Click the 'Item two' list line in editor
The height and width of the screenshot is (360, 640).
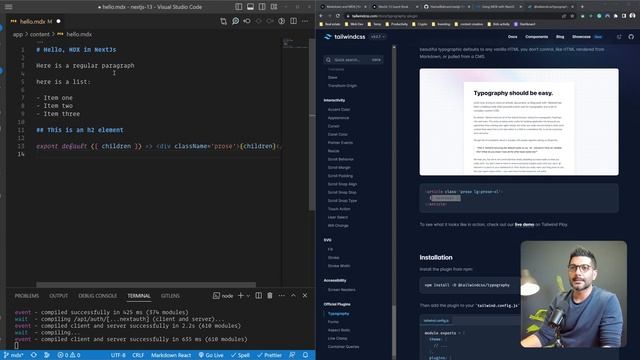(54, 106)
